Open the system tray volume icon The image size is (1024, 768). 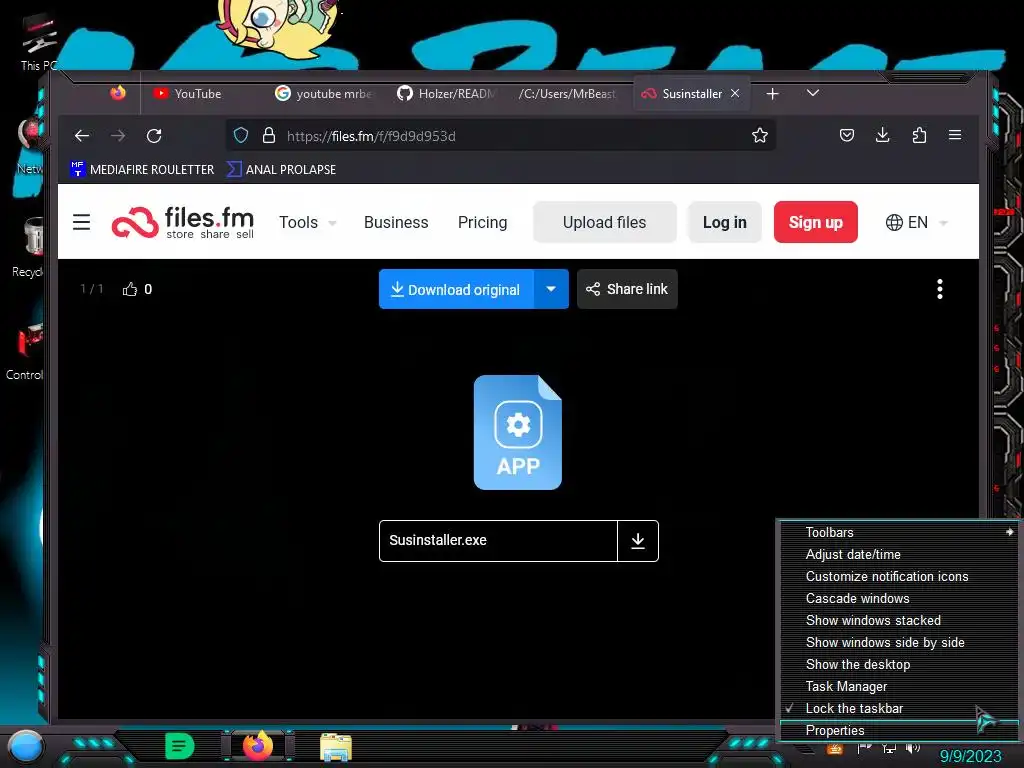[x=913, y=748]
